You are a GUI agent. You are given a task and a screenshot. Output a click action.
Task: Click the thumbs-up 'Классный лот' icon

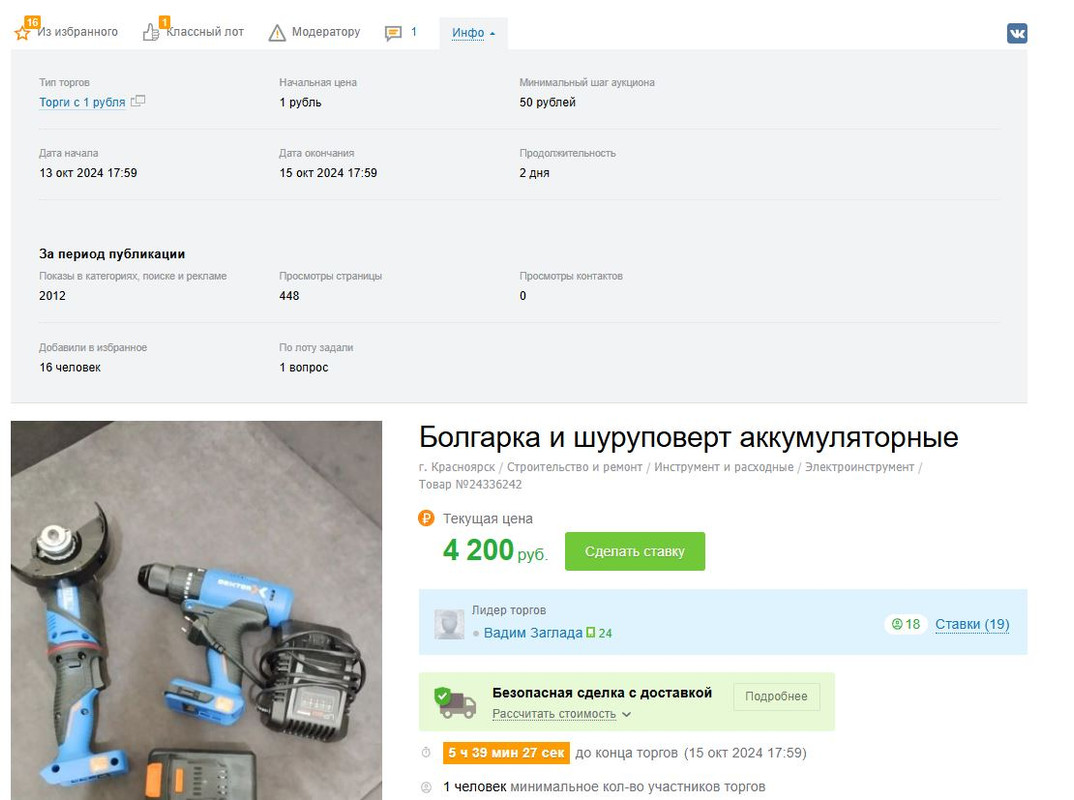coord(151,32)
